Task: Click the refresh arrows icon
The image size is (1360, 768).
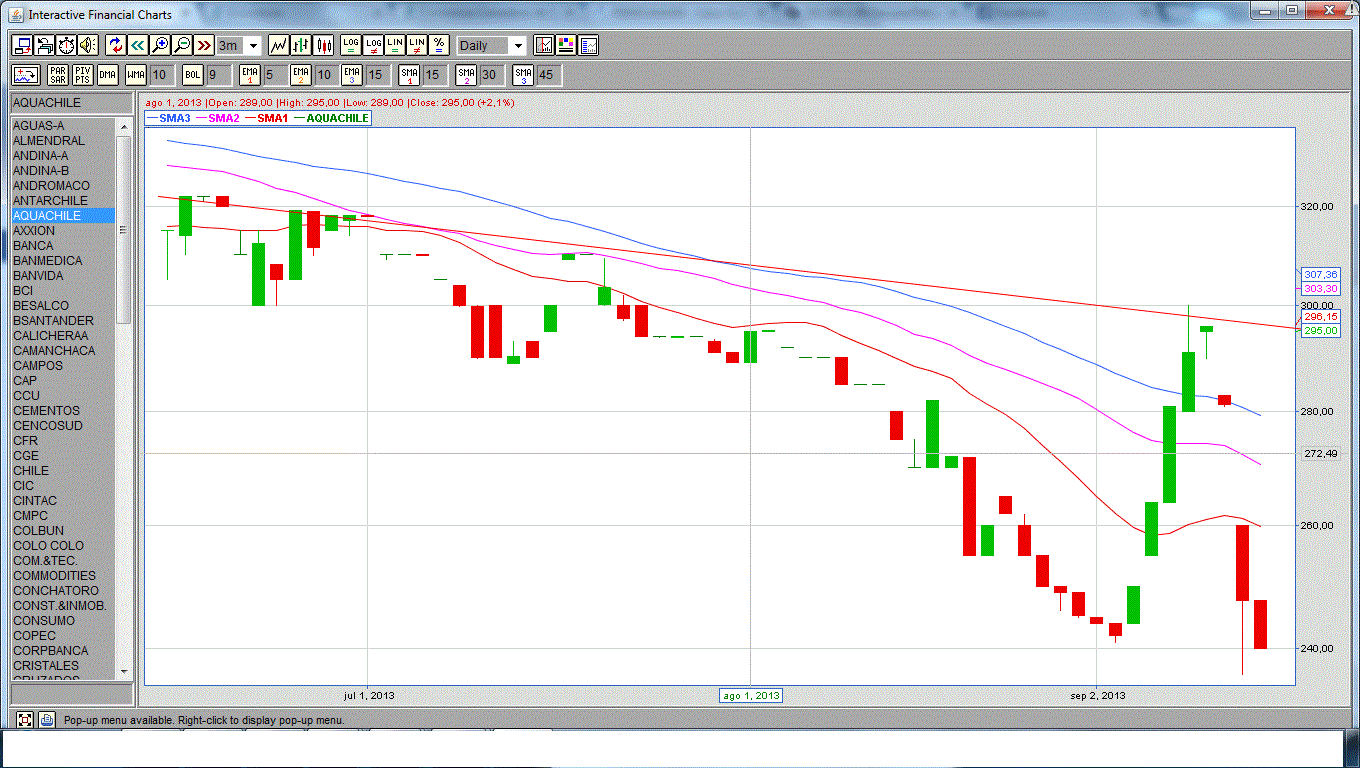Action: pyautogui.click(x=116, y=45)
